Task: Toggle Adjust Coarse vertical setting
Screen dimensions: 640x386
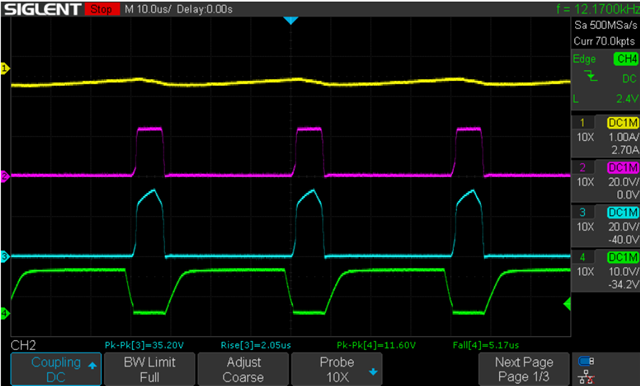Action: (243, 369)
